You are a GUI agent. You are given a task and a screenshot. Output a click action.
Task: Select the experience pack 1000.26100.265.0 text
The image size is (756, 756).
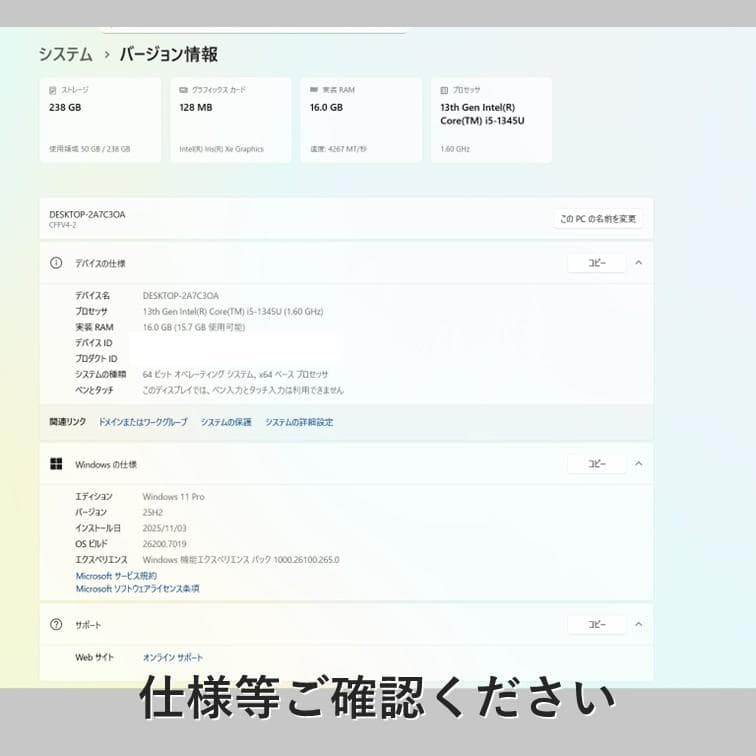pos(241,560)
